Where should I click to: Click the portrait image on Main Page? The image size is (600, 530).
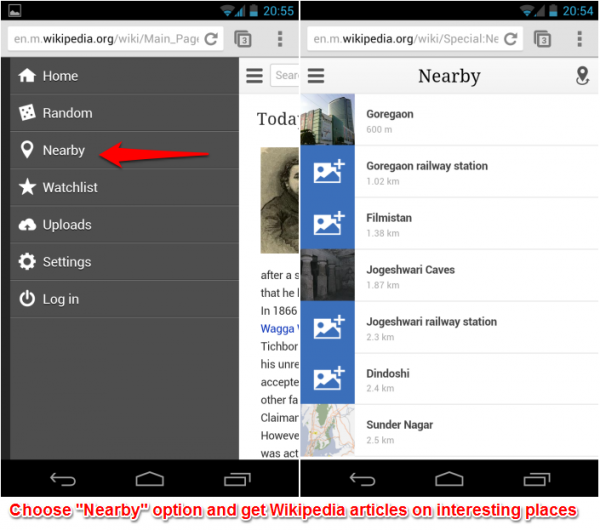coord(280,200)
